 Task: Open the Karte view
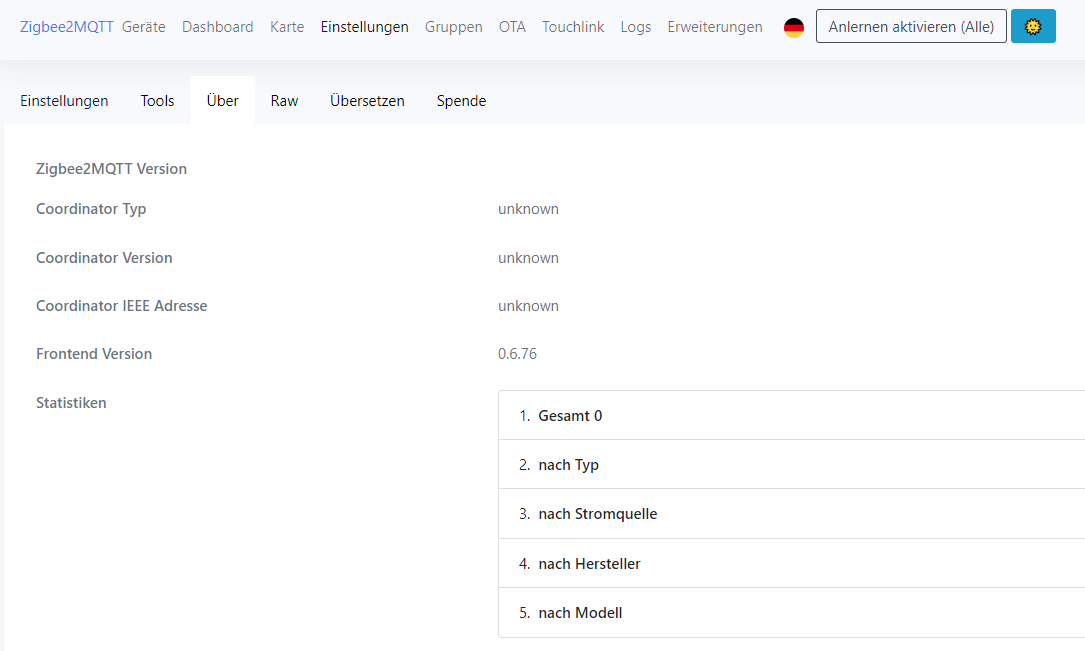[x=287, y=27]
